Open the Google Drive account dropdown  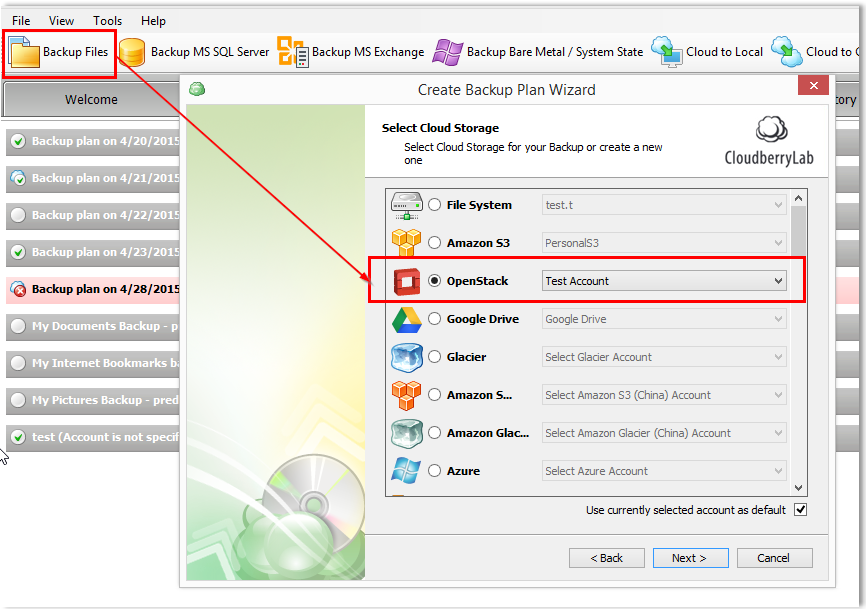pos(664,319)
